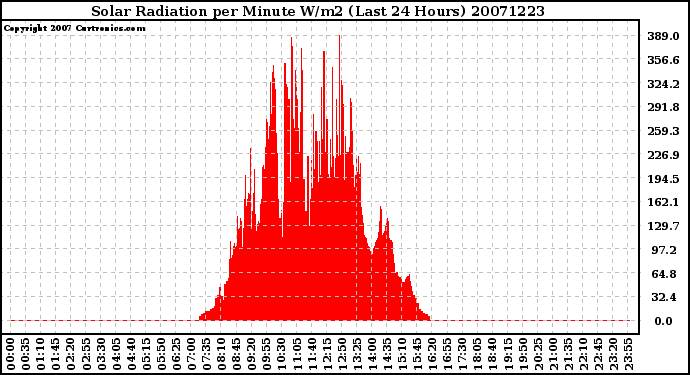Click the 129.7 y-axis value
Viewport: 690px width, 375px height.
(x=663, y=226)
